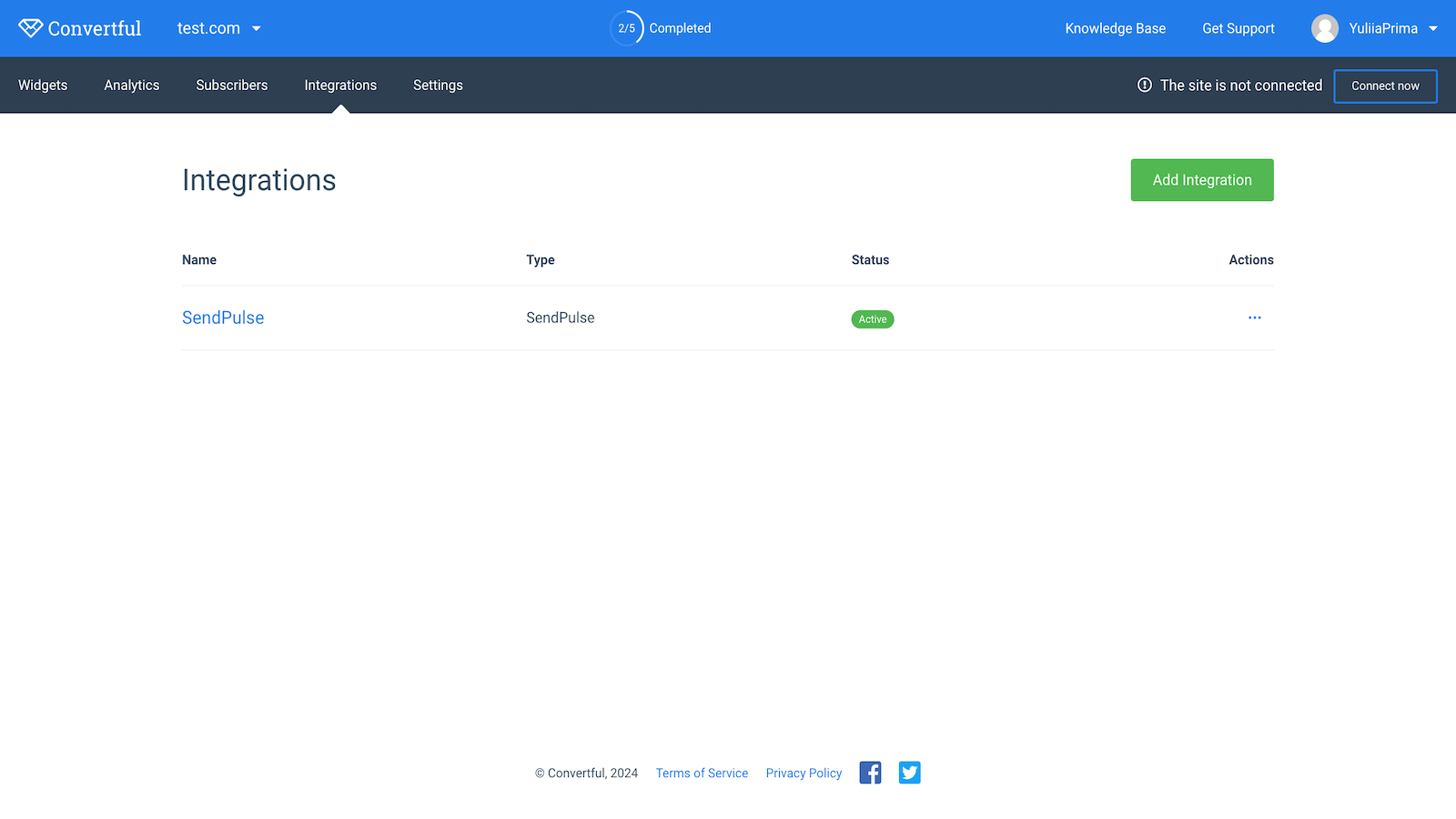Click the 2/5 progress circle indicator

tap(626, 28)
